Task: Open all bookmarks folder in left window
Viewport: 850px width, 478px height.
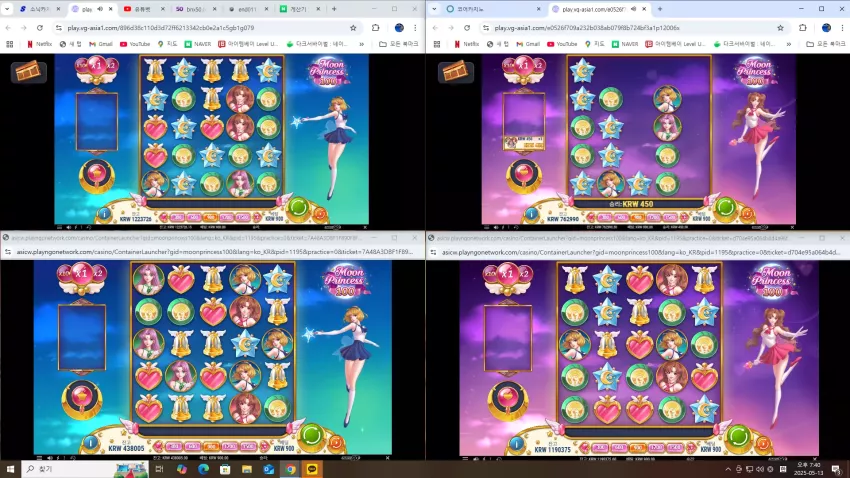Action: coord(398,44)
